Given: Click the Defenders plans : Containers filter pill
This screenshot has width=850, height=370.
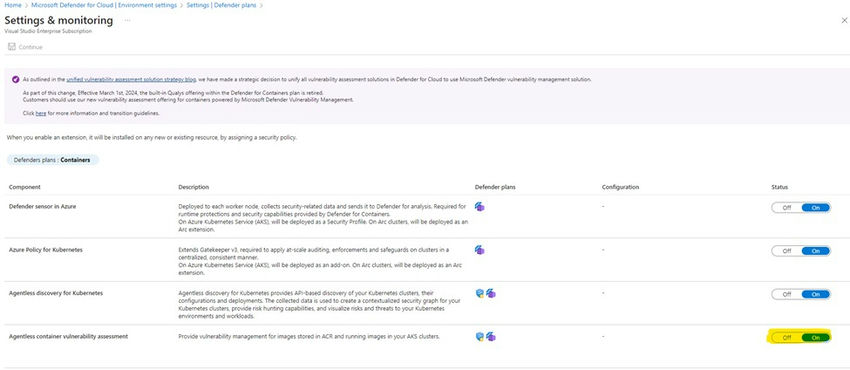Looking at the screenshot, I should point(53,160).
